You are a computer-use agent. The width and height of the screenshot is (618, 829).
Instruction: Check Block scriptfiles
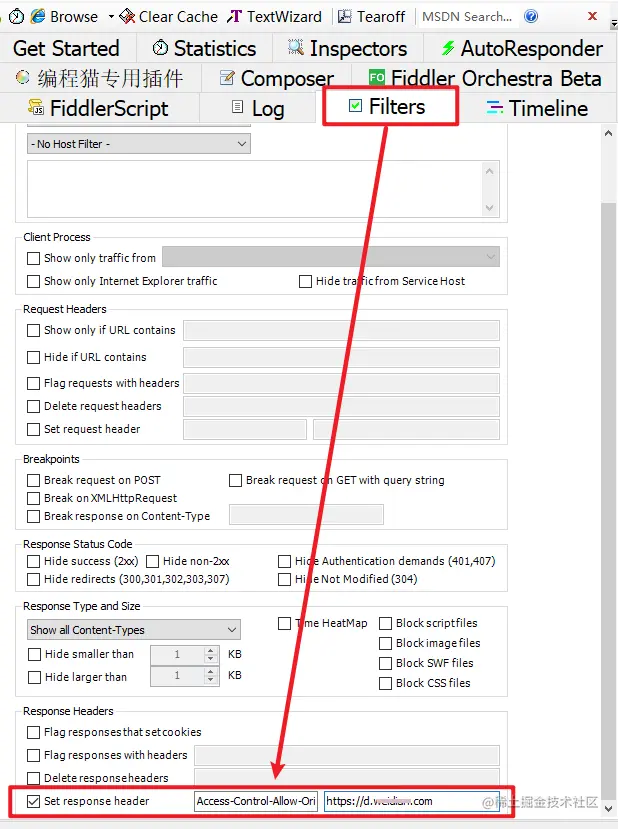385,623
